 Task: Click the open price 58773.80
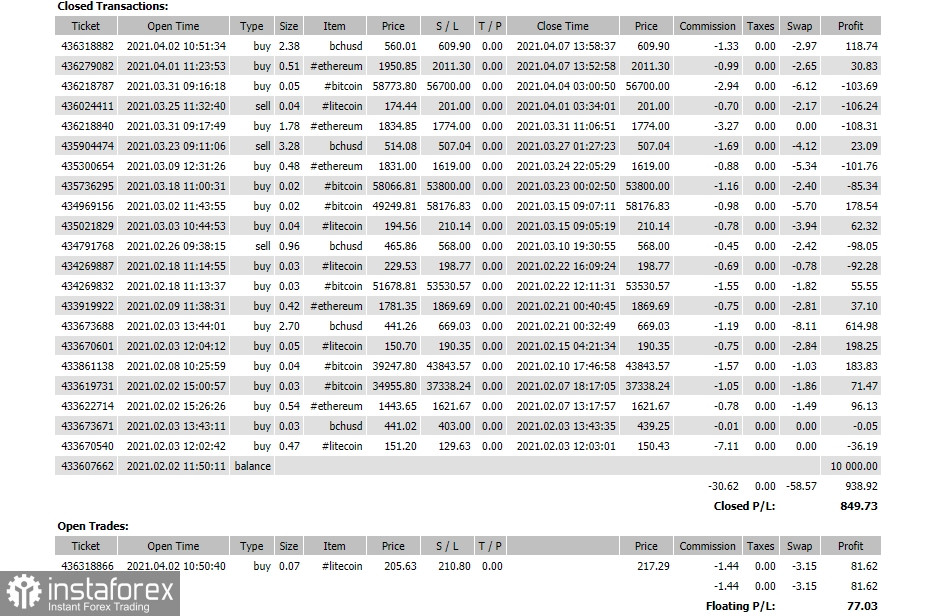click(394, 86)
